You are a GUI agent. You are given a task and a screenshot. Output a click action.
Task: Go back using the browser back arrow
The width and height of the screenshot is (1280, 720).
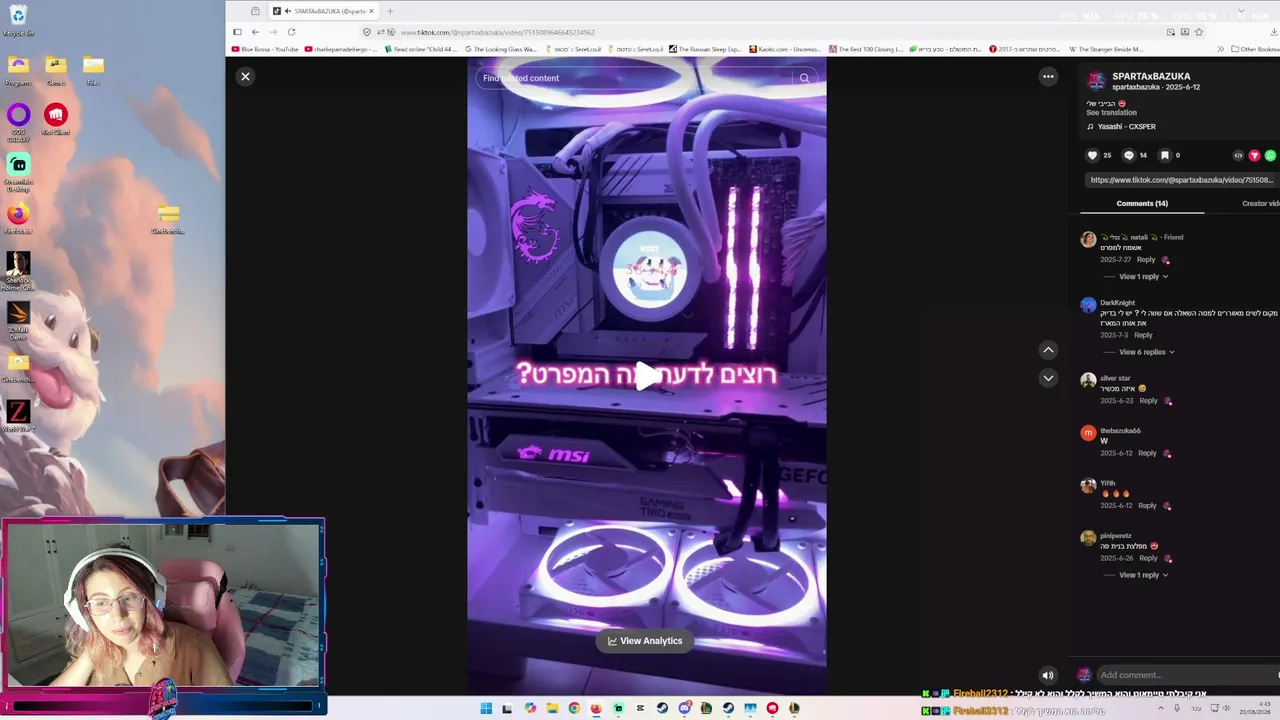pos(255,32)
